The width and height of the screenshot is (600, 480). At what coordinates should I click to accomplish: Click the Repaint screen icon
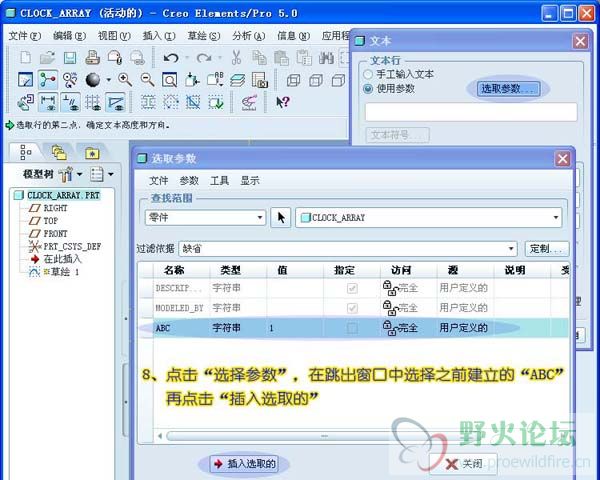26,80
